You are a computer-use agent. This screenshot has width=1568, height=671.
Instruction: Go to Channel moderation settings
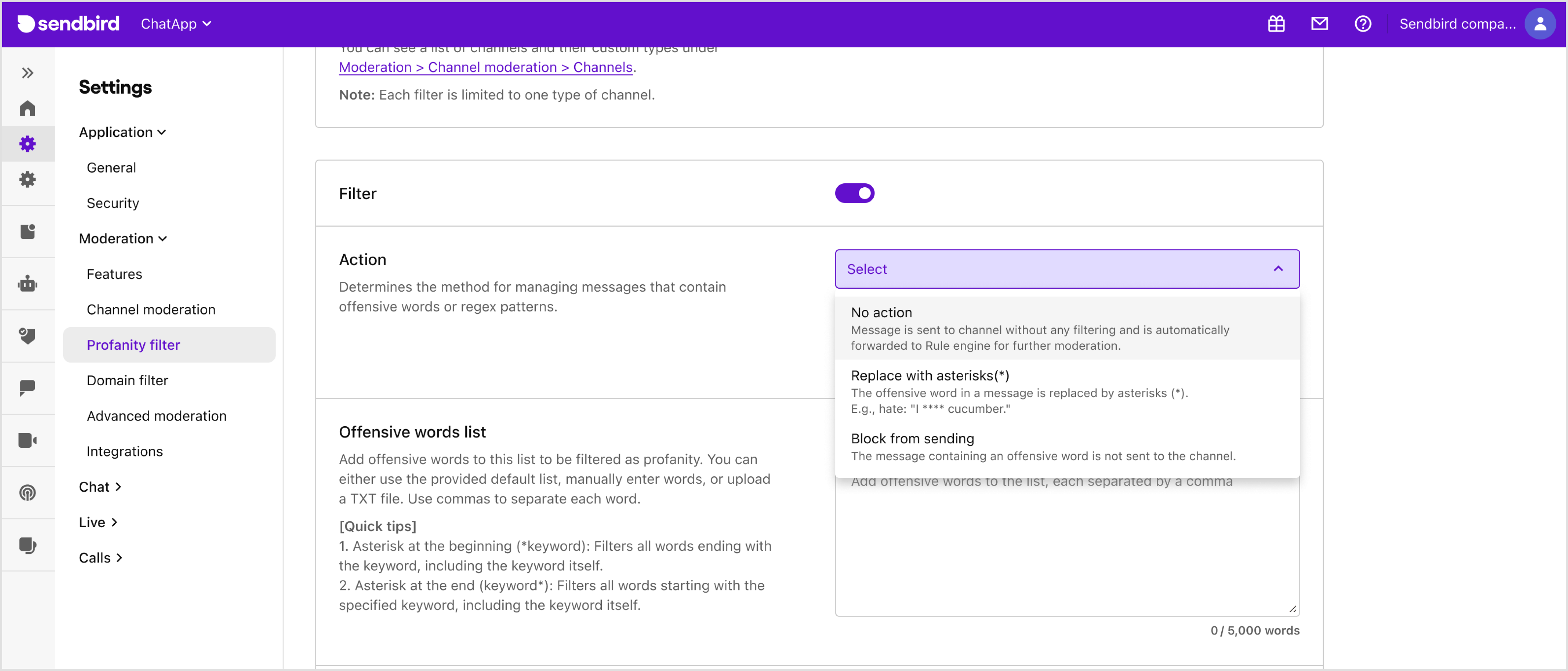(151, 309)
